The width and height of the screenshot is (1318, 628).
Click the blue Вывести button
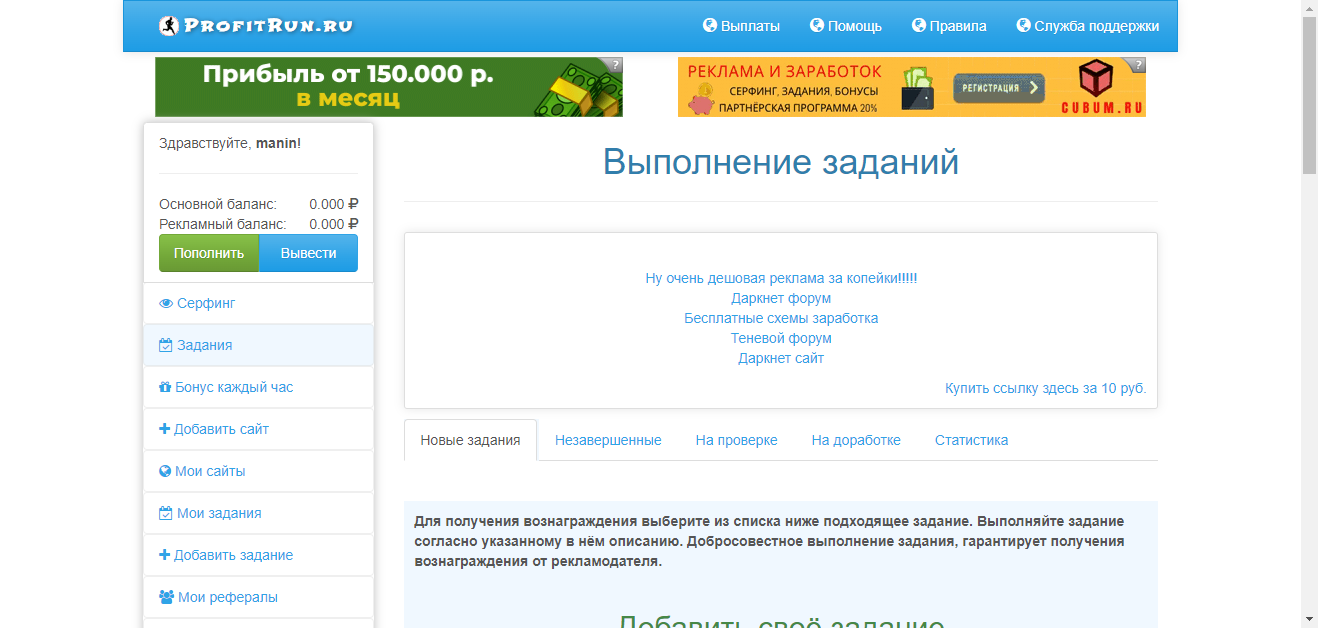coord(308,253)
